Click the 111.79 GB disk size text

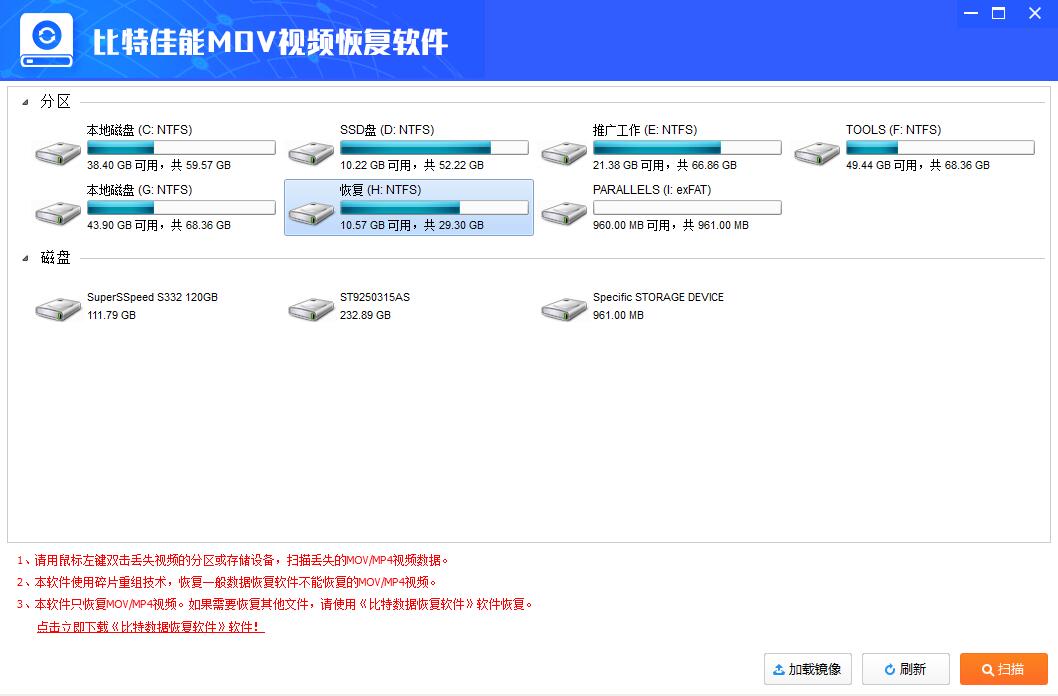(111, 315)
